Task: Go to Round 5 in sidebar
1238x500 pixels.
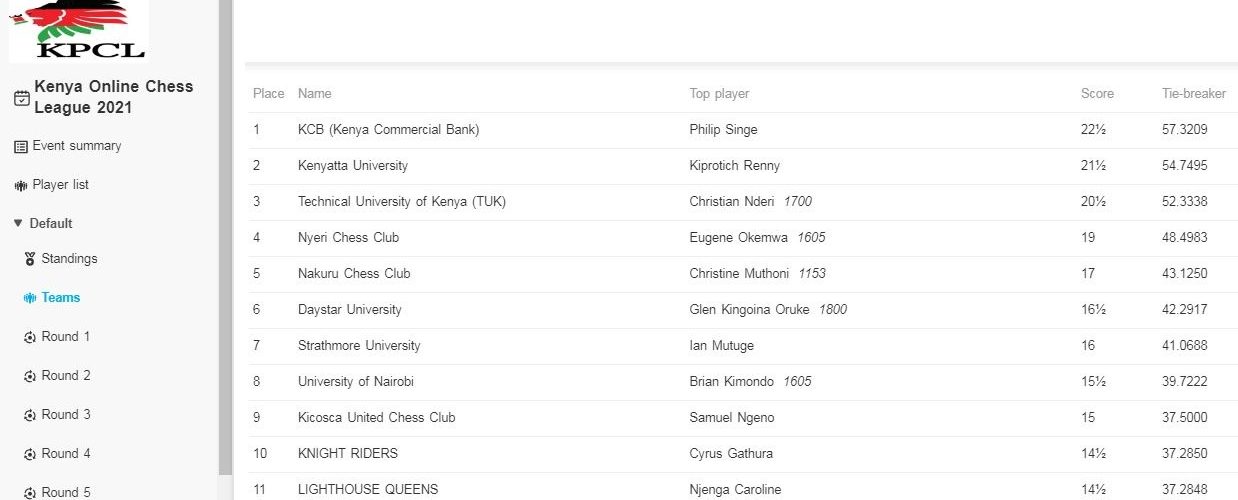Action: pyautogui.click(x=66, y=492)
